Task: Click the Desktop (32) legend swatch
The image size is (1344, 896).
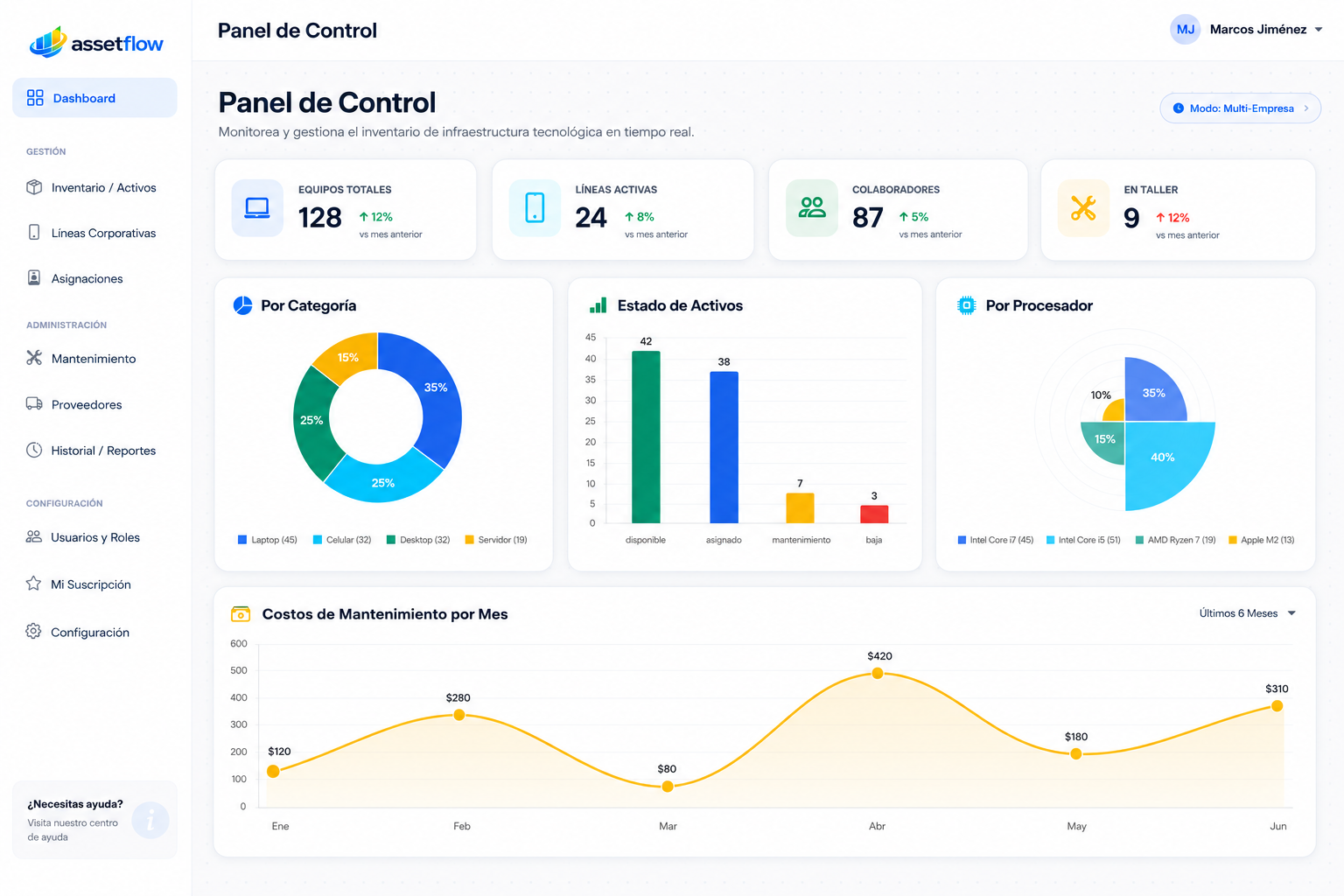Action: (391, 540)
